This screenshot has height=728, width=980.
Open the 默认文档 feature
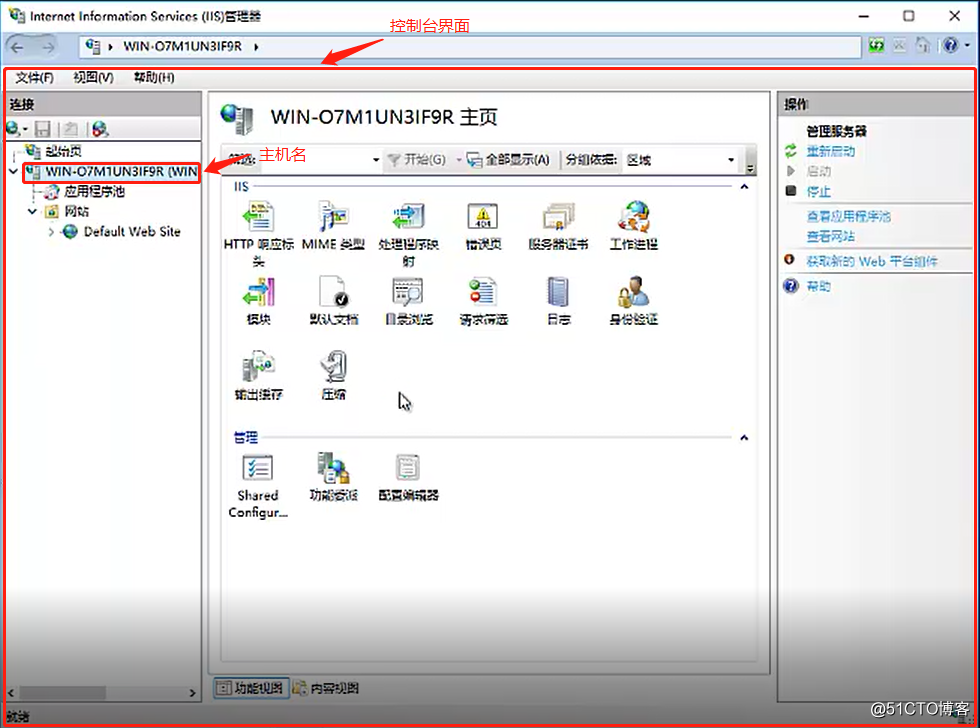tap(333, 301)
